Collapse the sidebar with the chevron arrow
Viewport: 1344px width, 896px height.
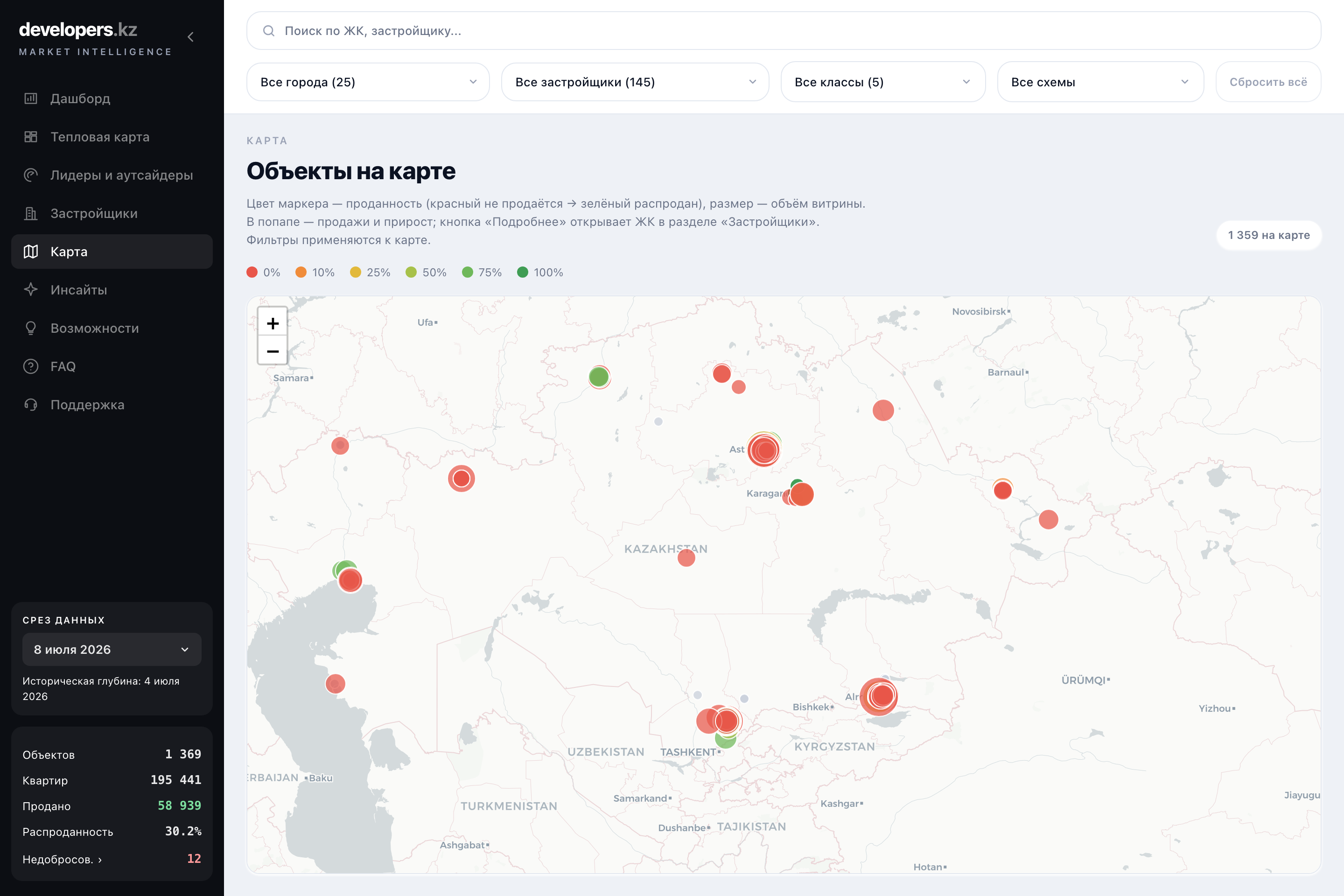[191, 37]
